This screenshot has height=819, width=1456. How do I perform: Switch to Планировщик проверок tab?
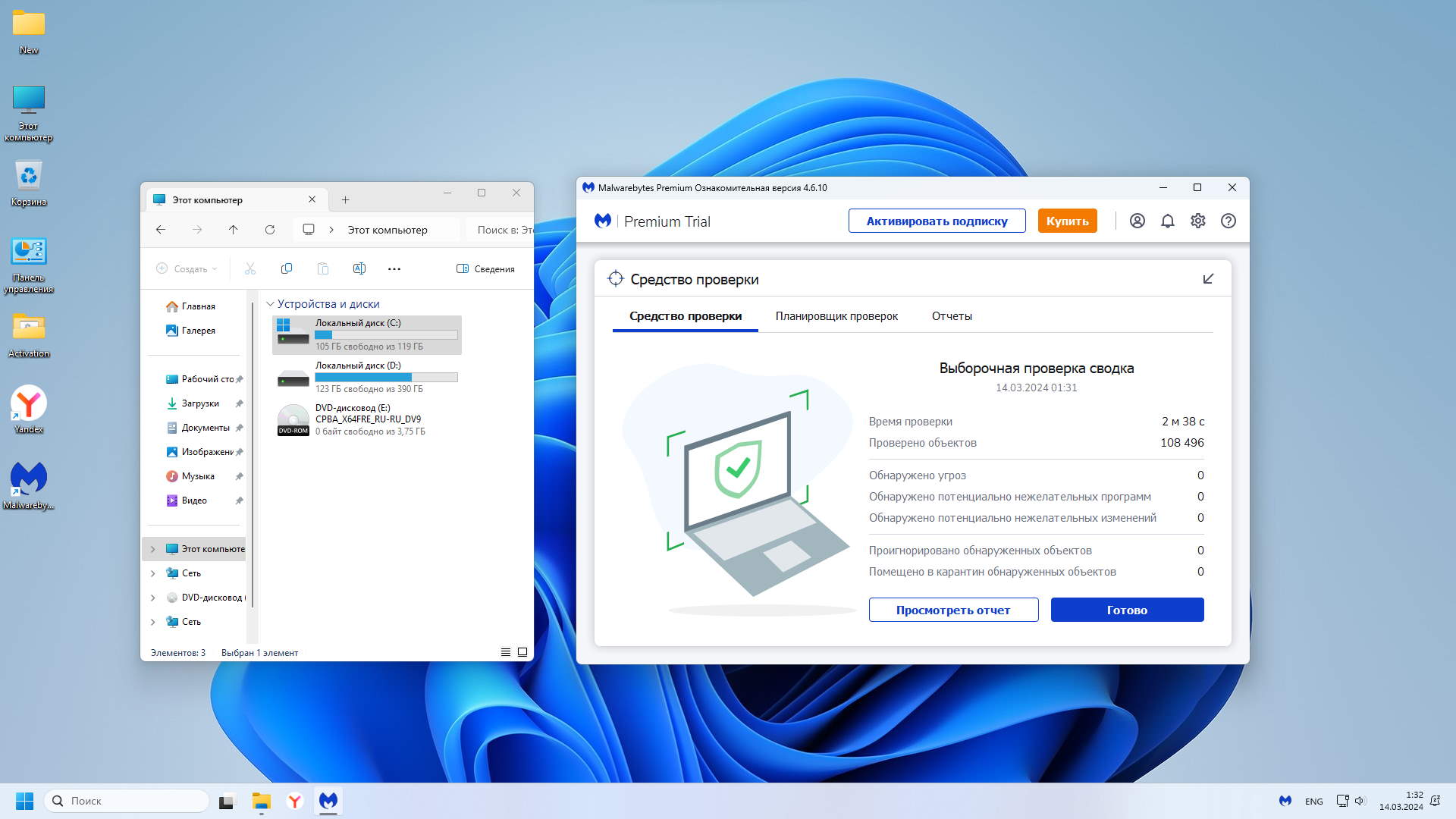click(x=836, y=316)
